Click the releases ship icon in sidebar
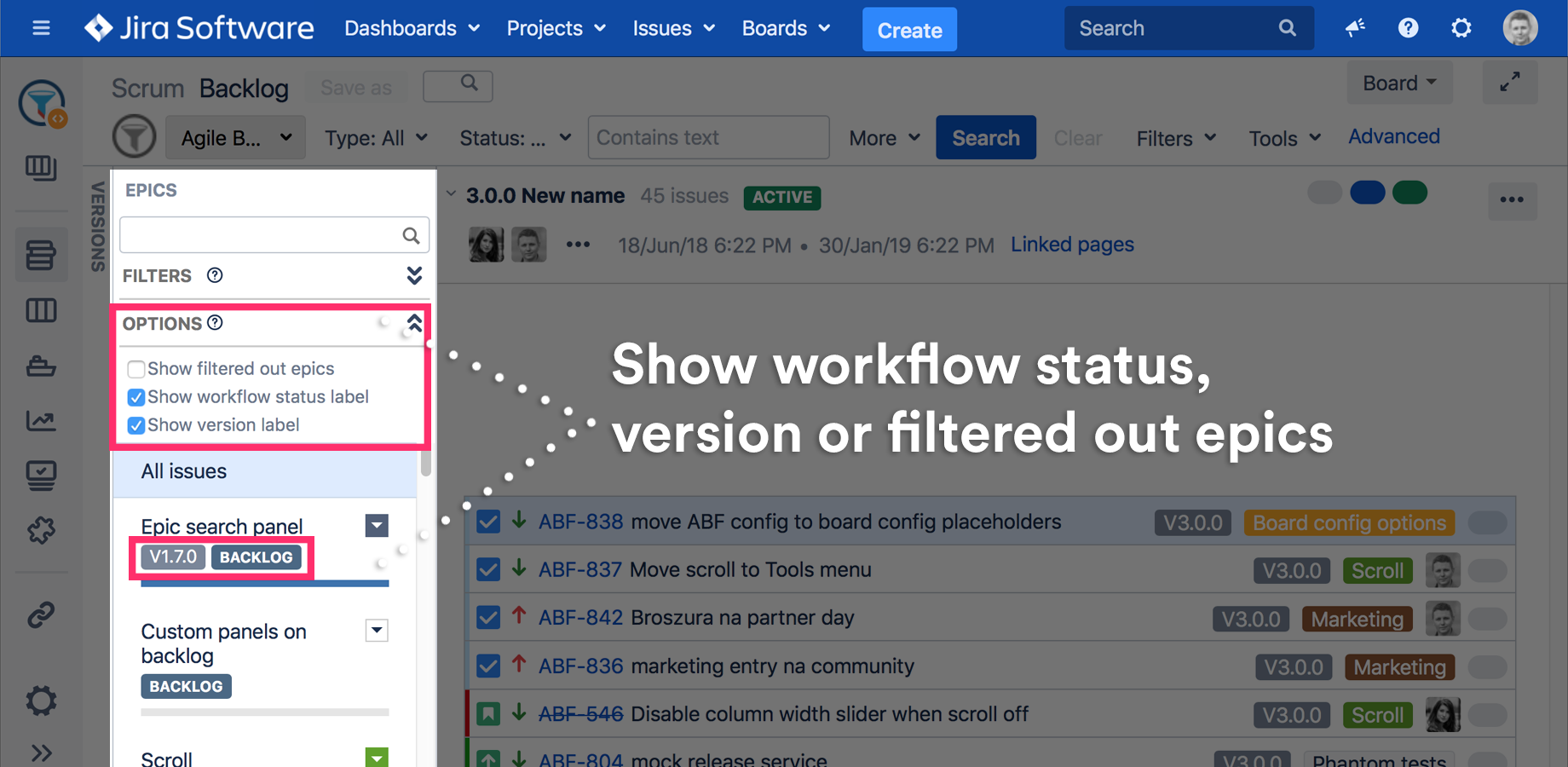 coord(41,366)
